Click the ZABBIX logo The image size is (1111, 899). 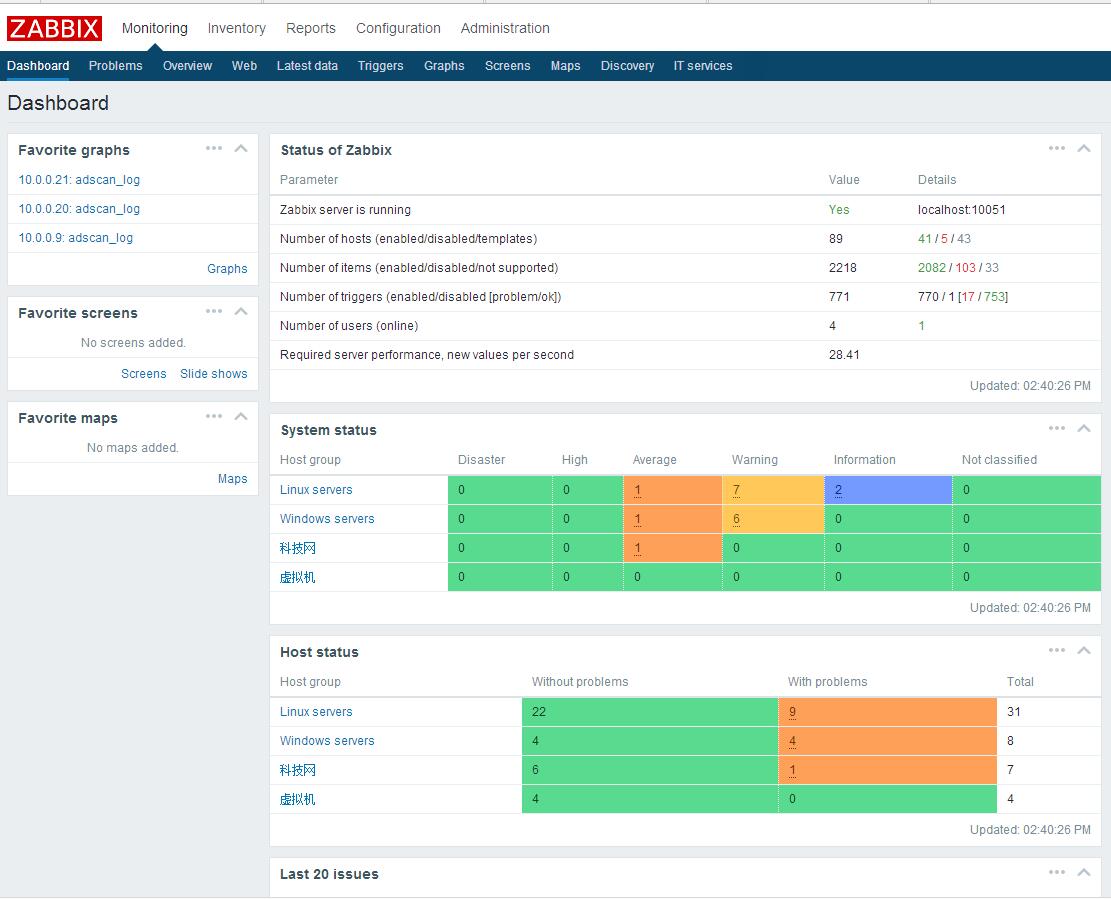coord(54,28)
